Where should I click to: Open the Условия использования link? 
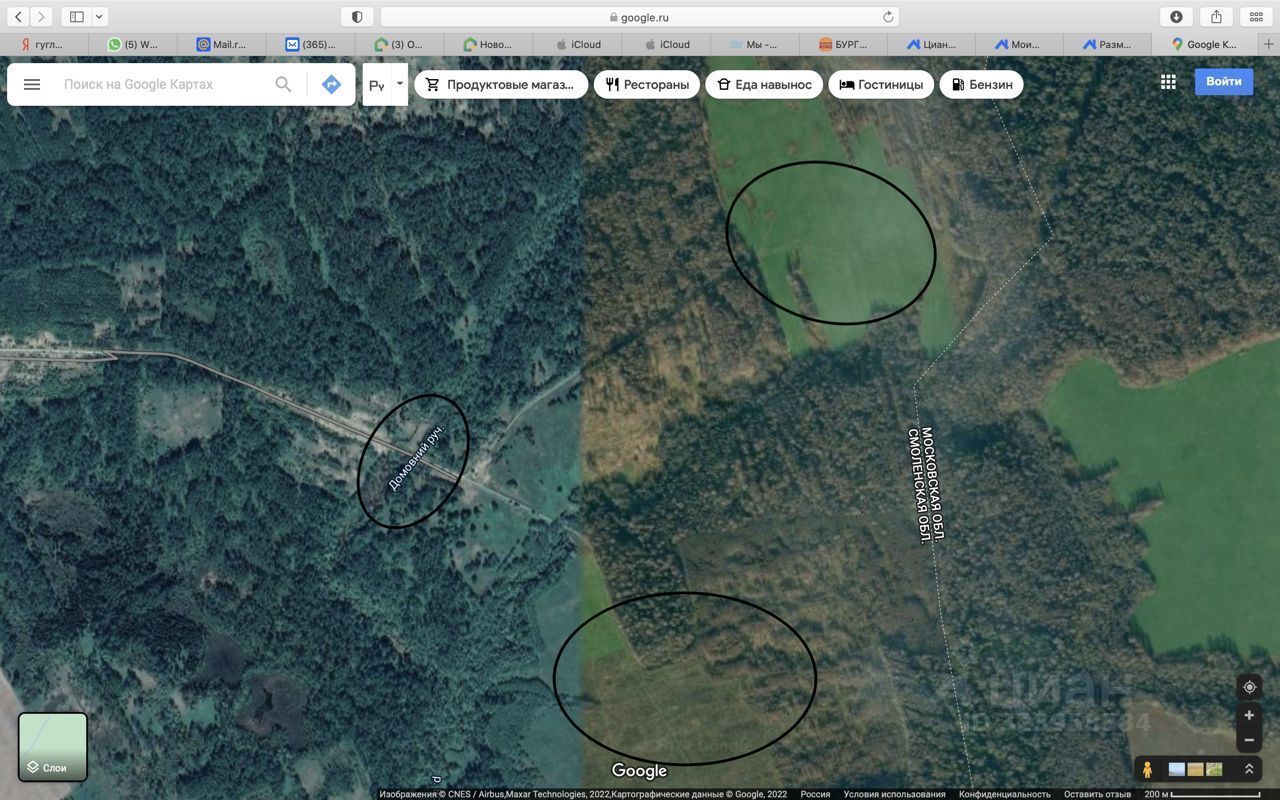pos(894,794)
